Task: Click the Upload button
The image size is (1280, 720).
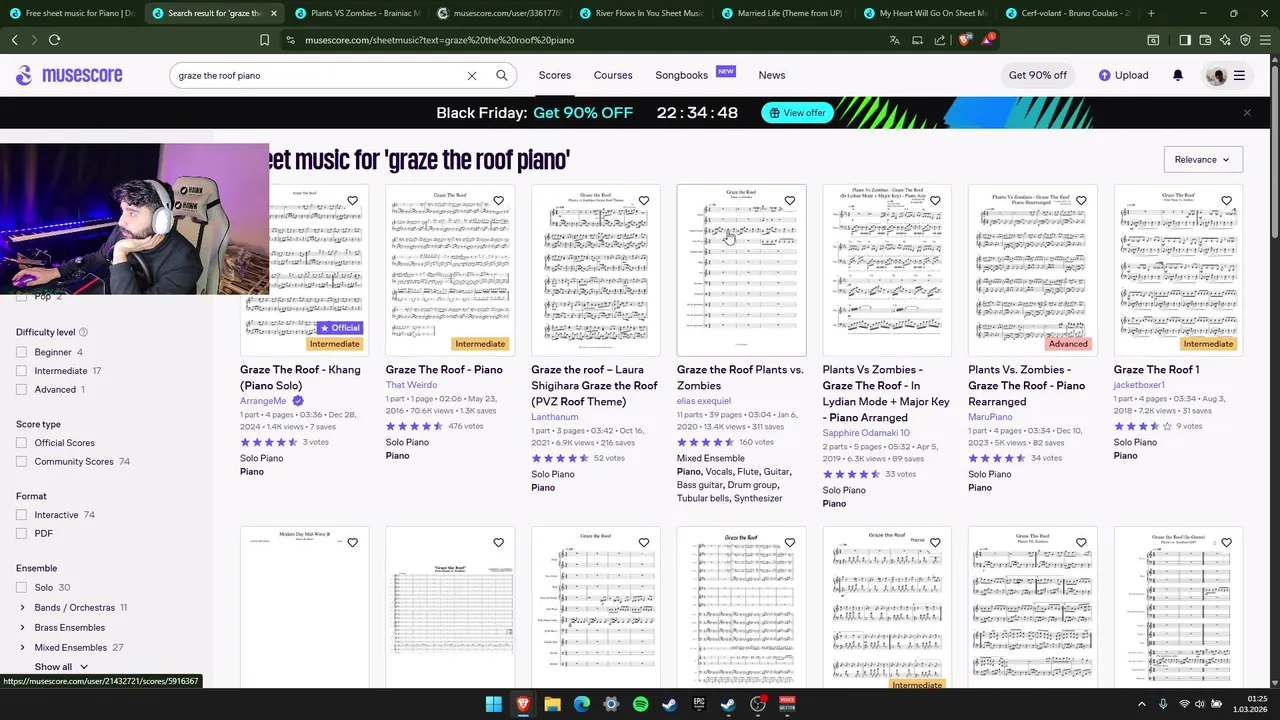Action: 1123,75
